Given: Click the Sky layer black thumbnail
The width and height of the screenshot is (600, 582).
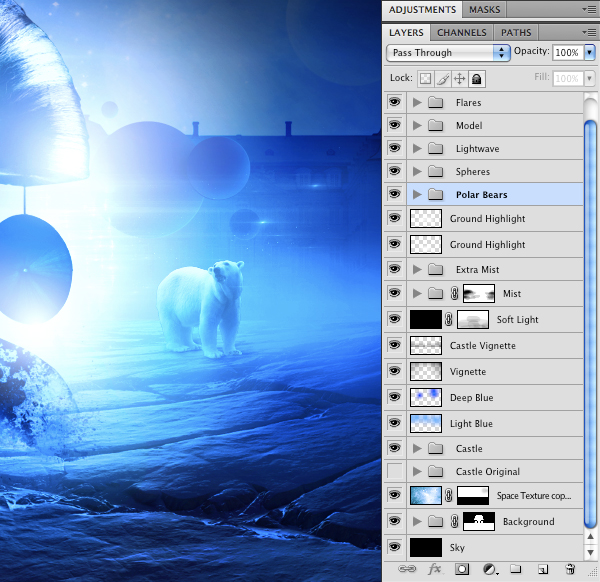Looking at the screenshot, I should coord(426,548).
